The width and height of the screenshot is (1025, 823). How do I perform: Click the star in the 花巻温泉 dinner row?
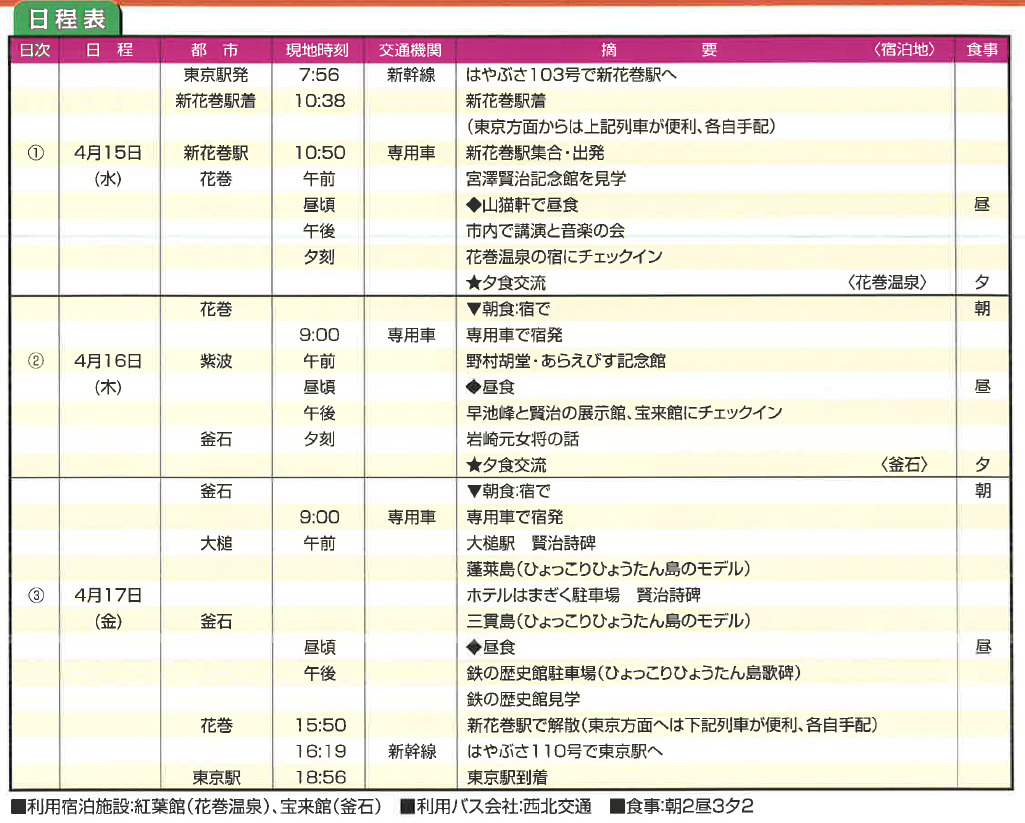pyautogui.click(x=474, y=283)
